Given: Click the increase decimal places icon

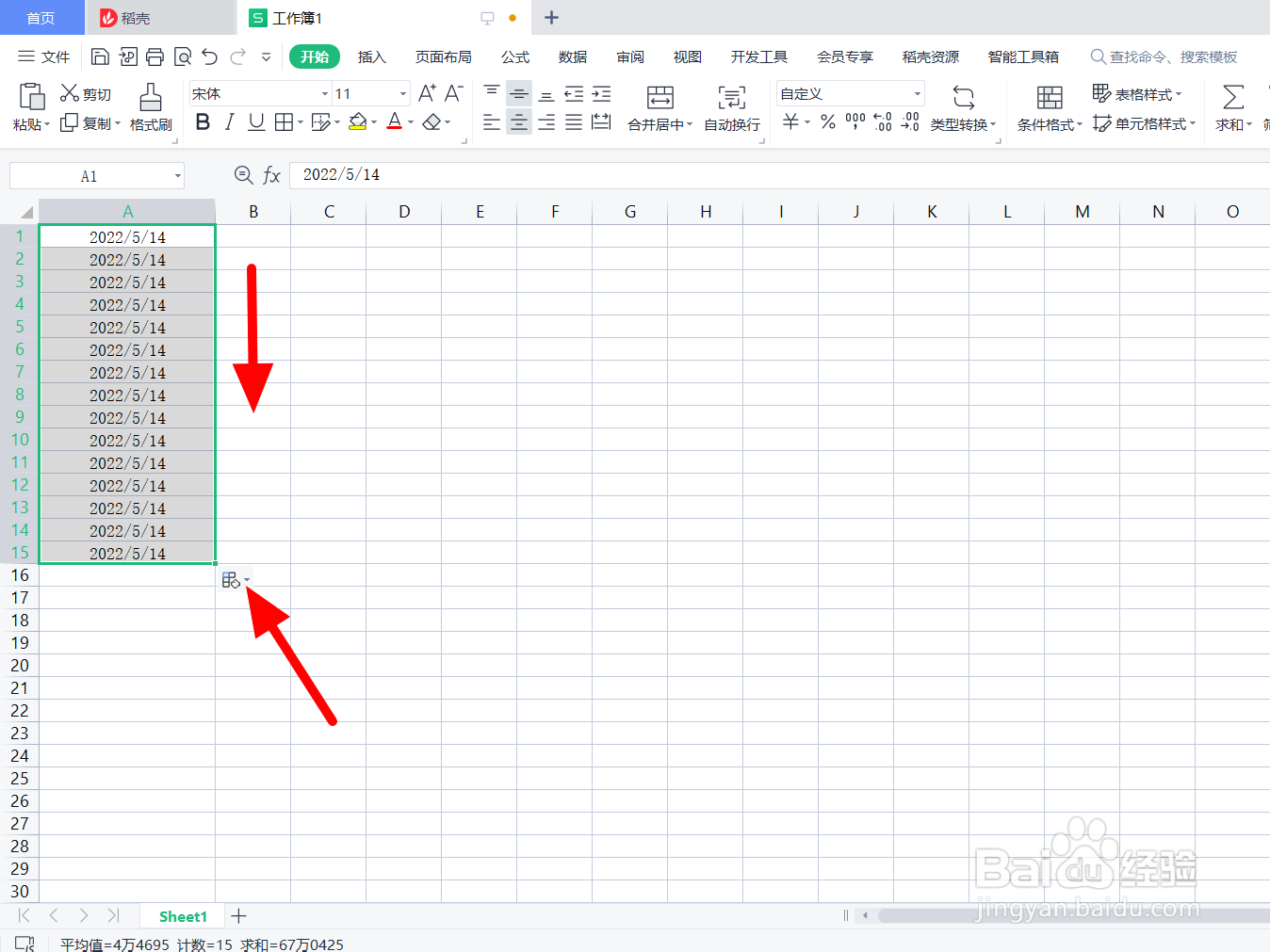Looking at the screenshot, I should point(883,122).
